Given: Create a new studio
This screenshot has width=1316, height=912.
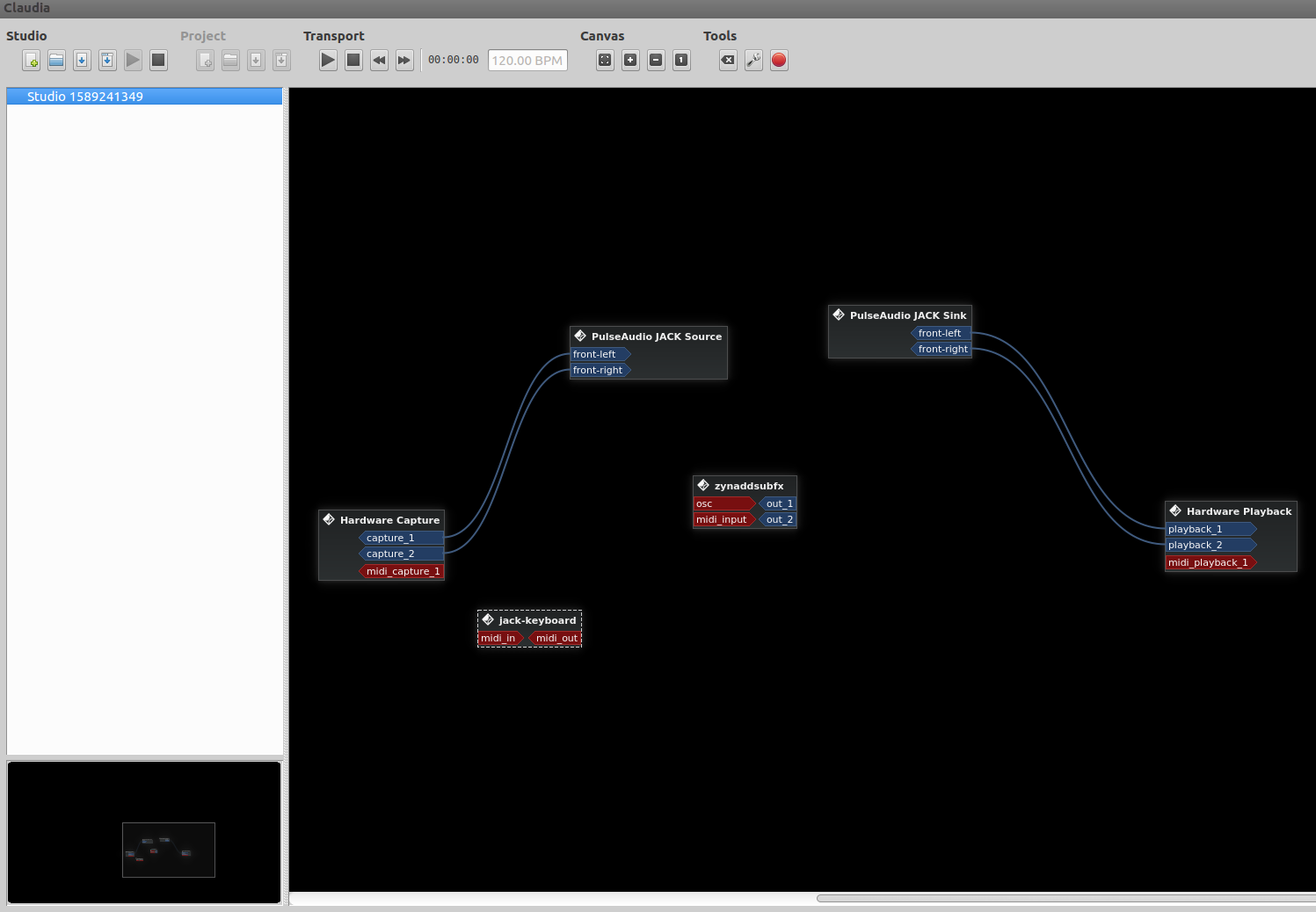Looking at the screenshot, I should coord(32,61).
